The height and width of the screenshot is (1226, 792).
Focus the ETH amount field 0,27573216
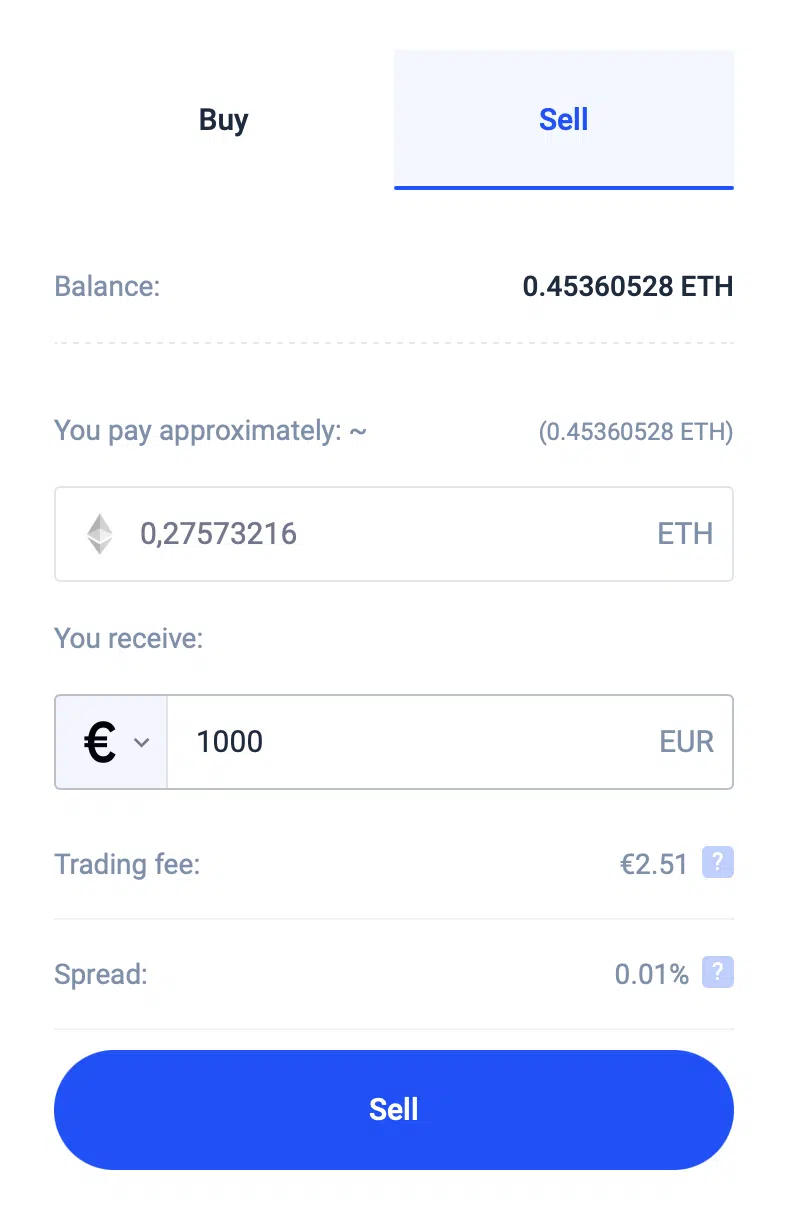(x=394, y=534)
